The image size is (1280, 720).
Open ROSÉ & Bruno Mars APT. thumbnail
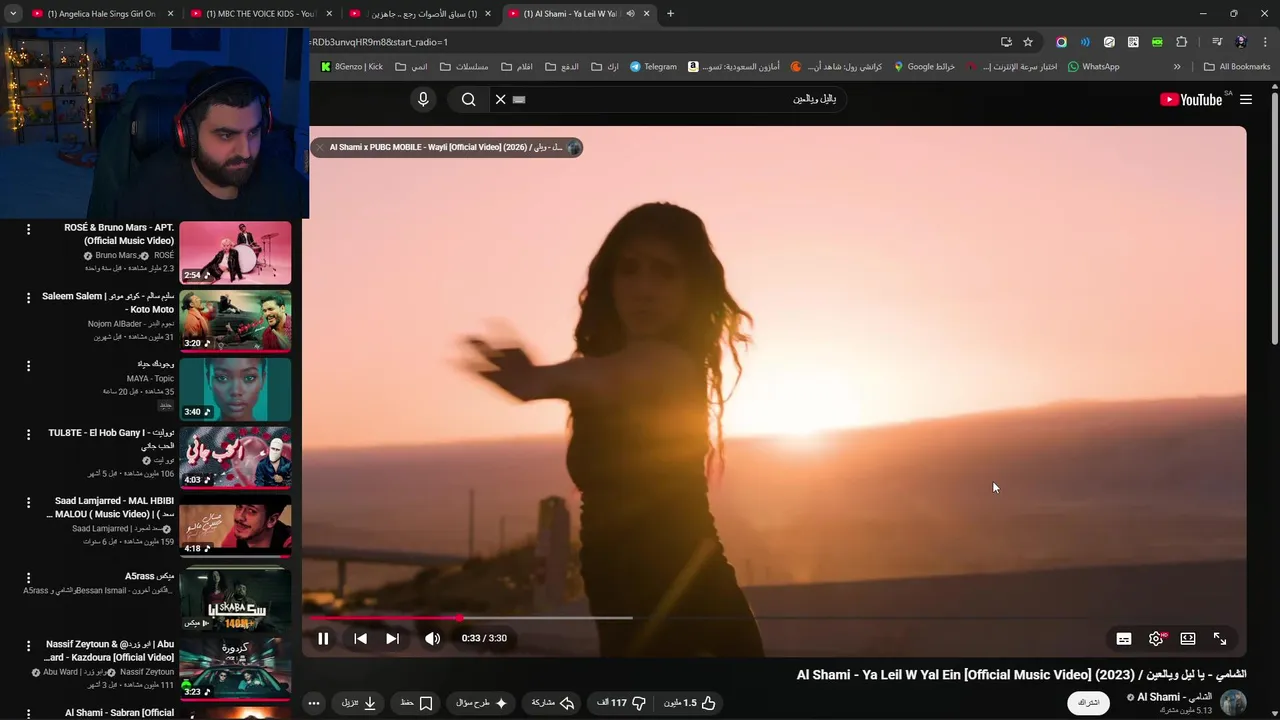235,252
